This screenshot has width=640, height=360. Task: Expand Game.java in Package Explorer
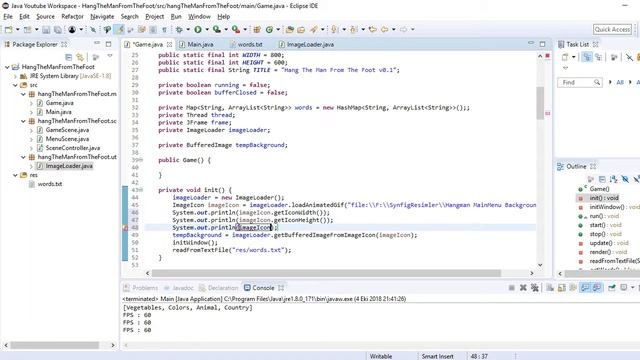tap(31, 103)
